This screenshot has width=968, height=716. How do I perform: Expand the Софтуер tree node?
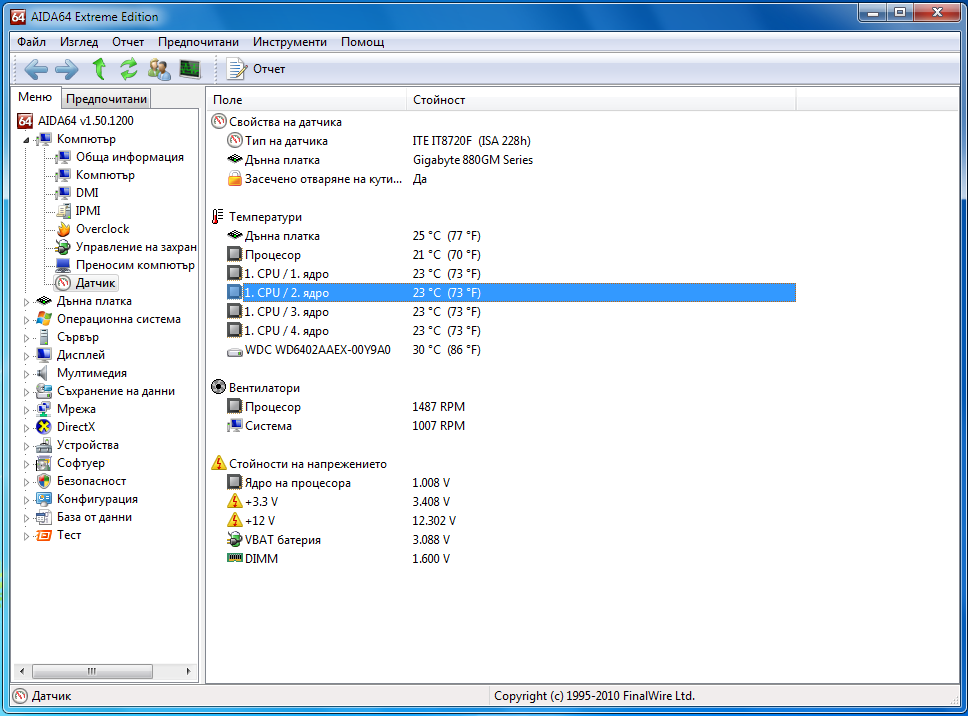pos(27,464)
